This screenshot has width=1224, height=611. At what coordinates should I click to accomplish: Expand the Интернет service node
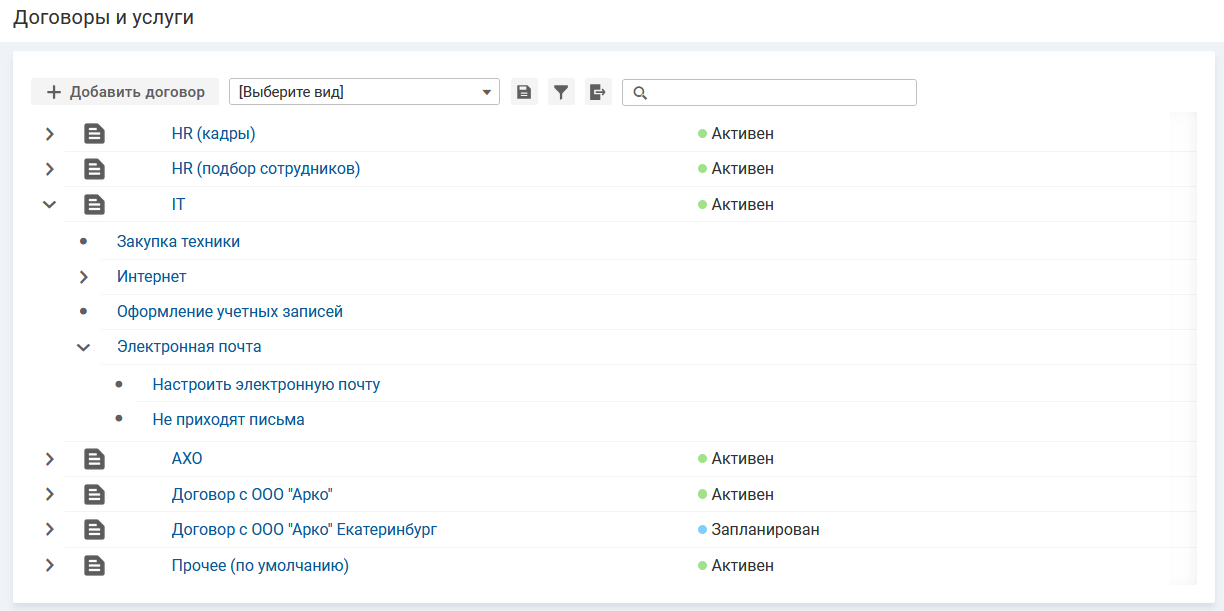(84, 277)
